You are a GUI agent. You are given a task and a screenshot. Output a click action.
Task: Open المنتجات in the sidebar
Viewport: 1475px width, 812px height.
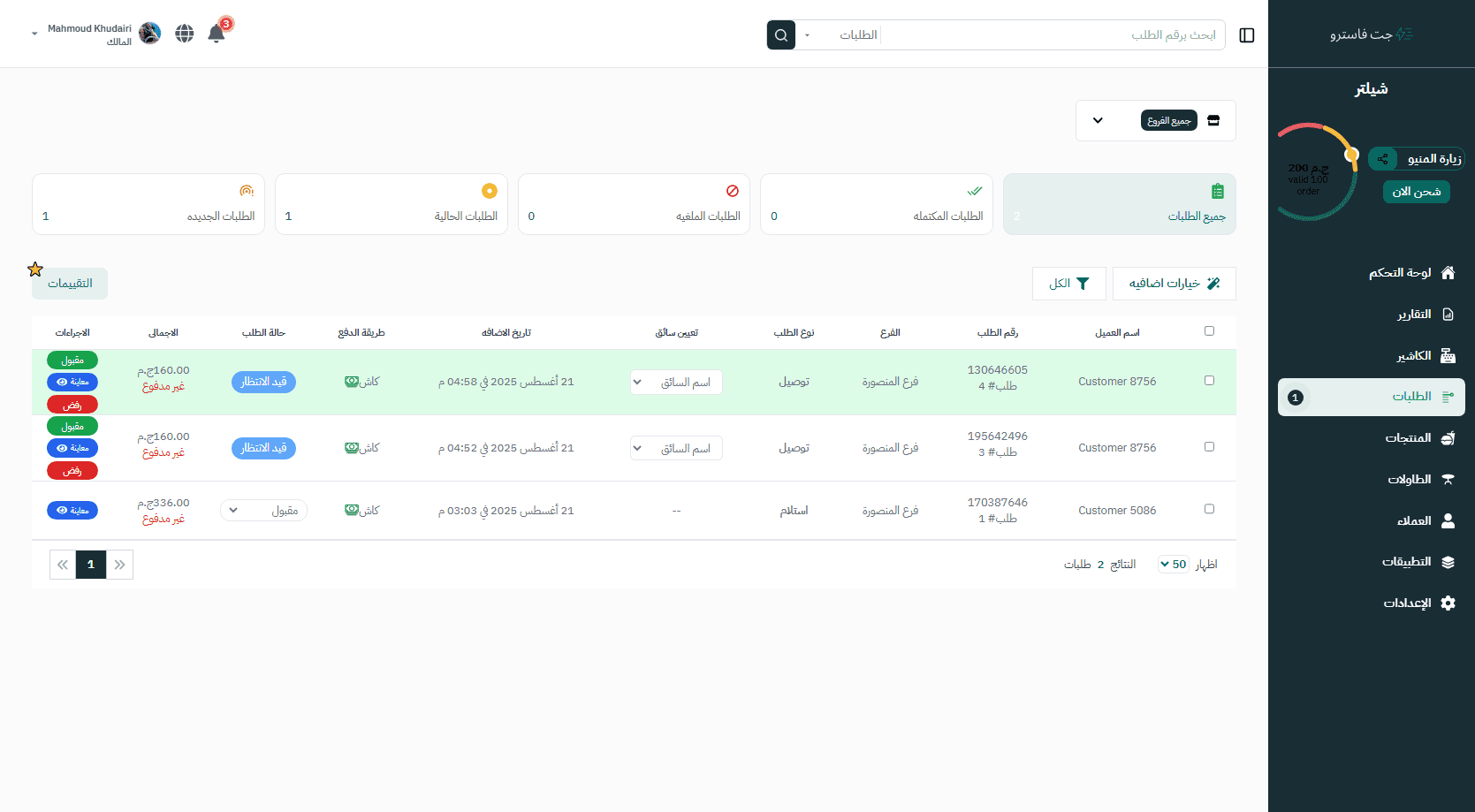(x=1409, y=438)
